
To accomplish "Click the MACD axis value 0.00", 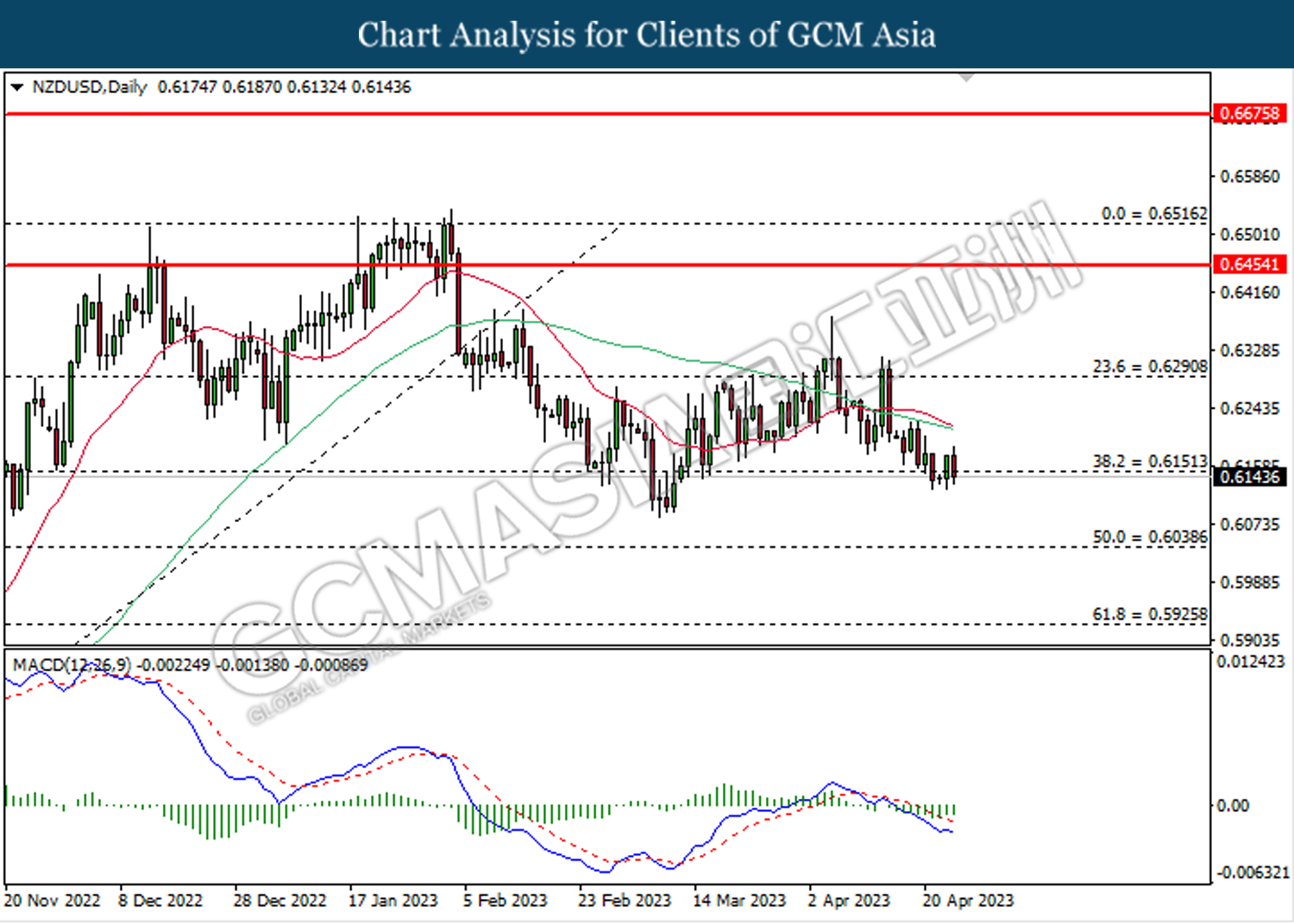I will click(1233, 805).
